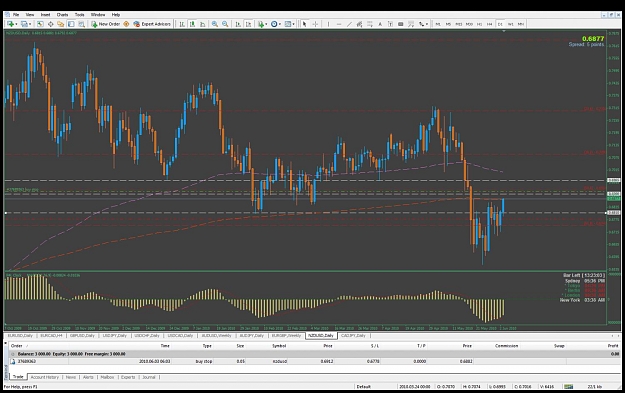Select the trendline drawing tool
The image size is (625, 393).
(349, 24)
